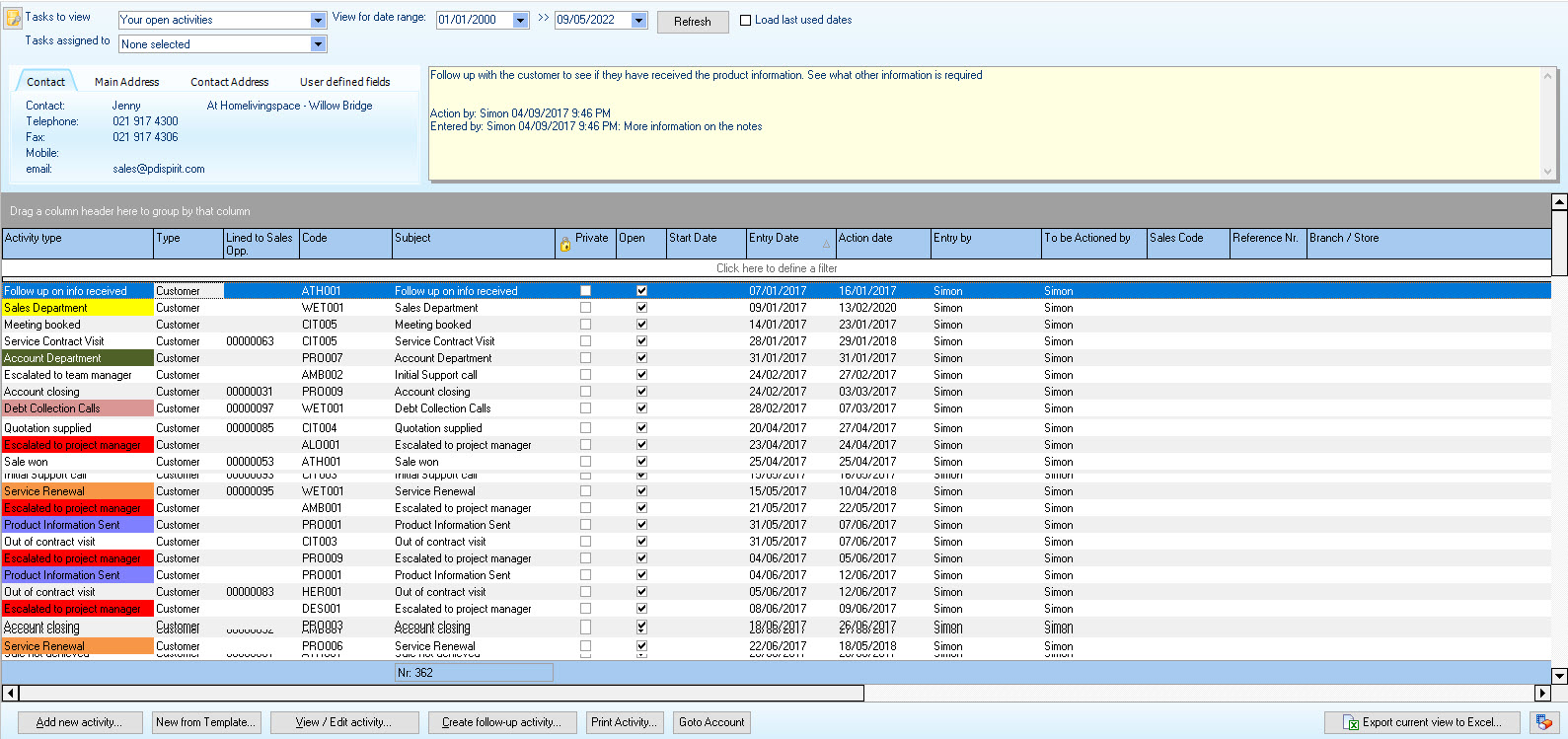Expand the Tasks assigned to dropdown
1568x739 pixels.
click(318, 44)
